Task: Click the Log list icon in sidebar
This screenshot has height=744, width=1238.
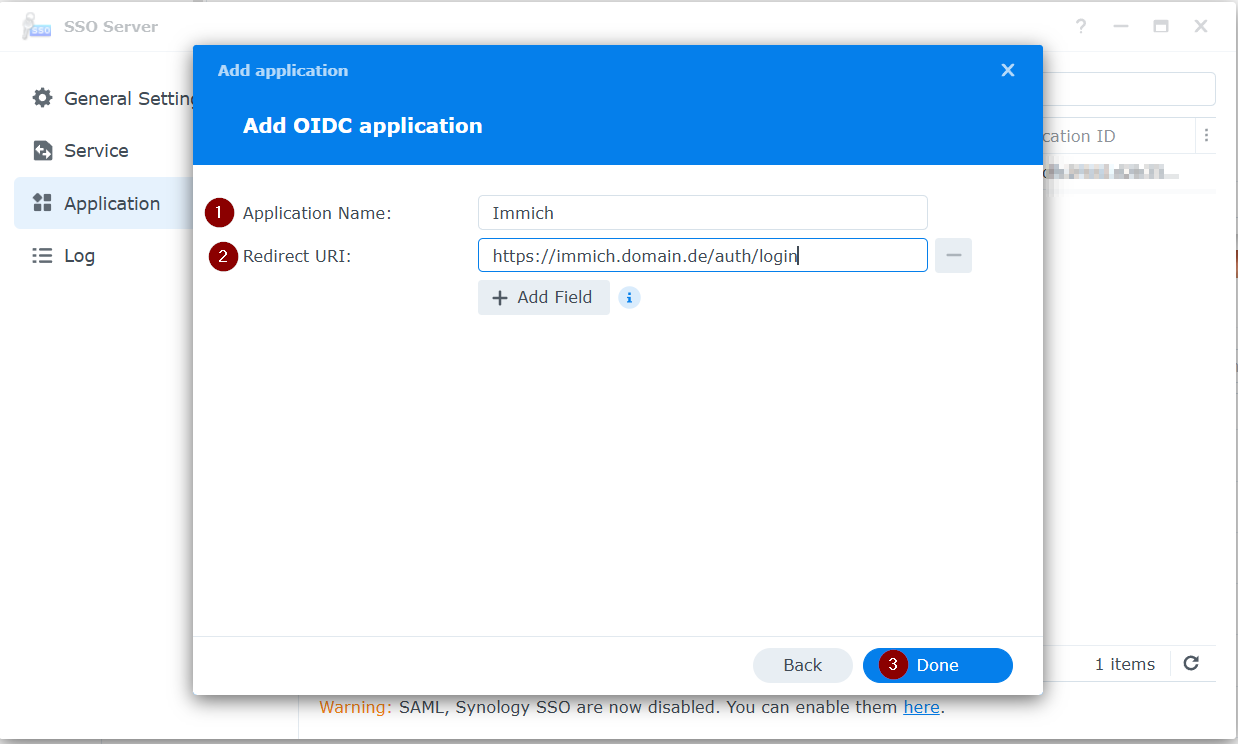Action: (x=42, y=256)
